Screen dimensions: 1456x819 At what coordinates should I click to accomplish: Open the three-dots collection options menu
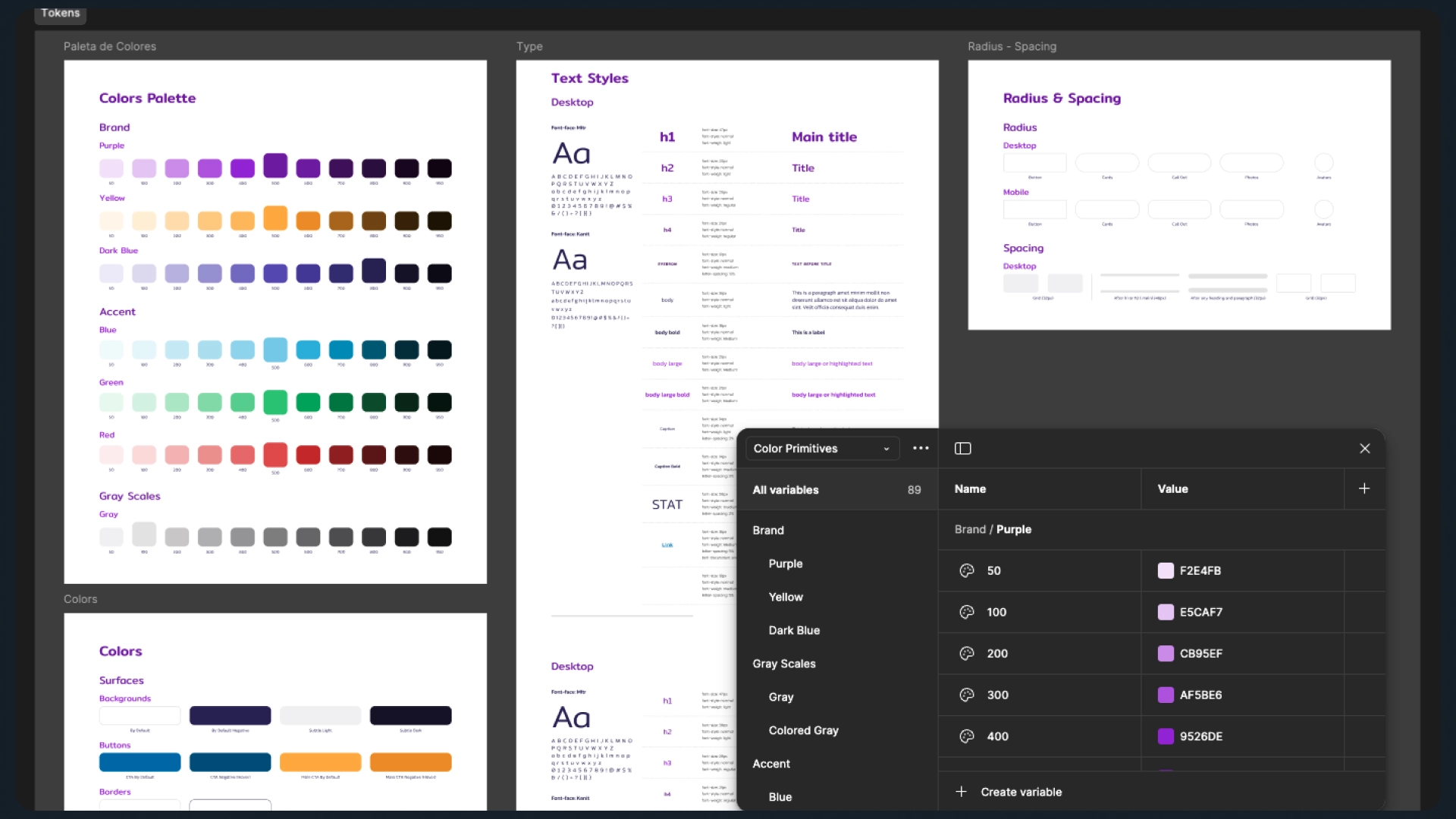(921, 448)
